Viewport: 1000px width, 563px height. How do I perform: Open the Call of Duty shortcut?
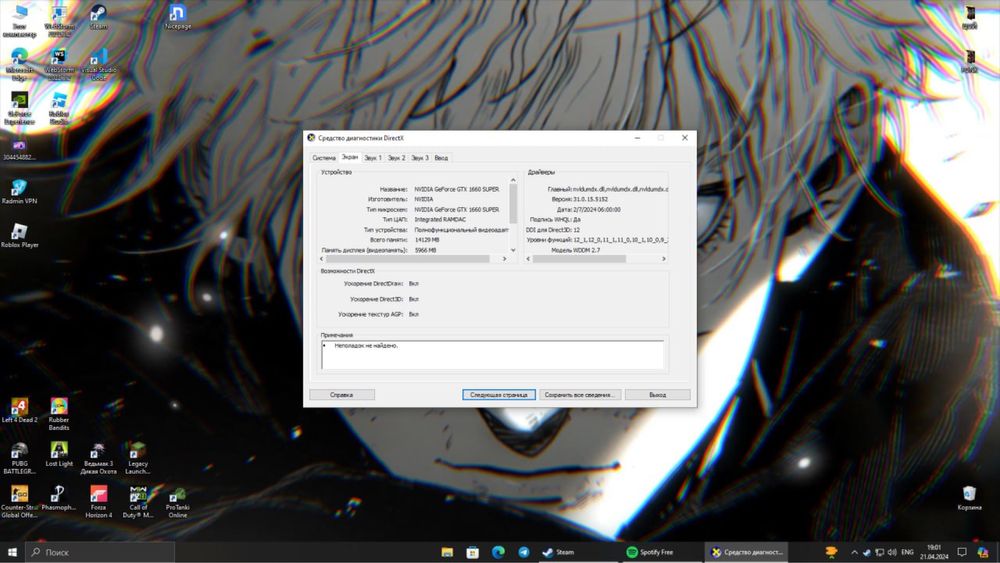pos(138,502)
